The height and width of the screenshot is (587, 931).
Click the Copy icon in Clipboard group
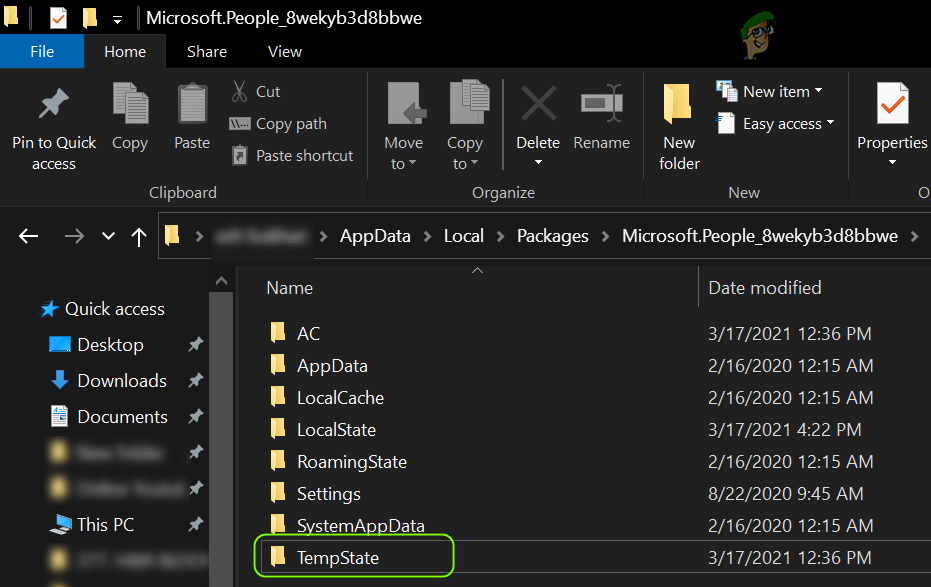pyautogui.click(x=130, y=104)
